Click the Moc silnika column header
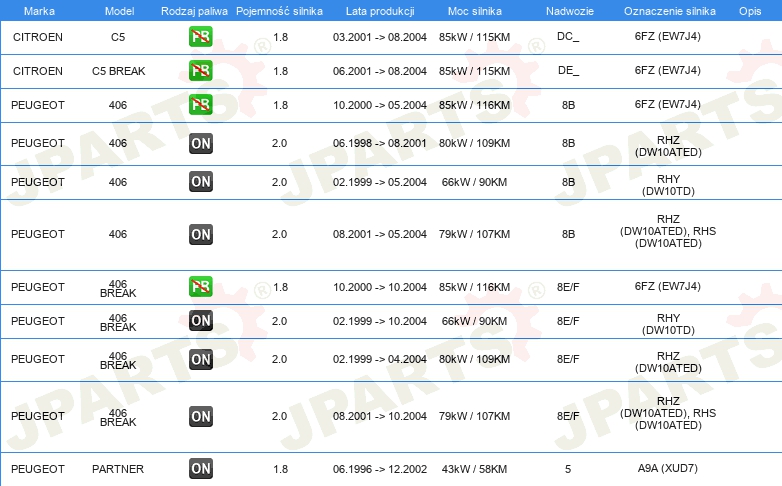Image resolution: width=782 pixels, height=486 pixels. tap(475, 11)
